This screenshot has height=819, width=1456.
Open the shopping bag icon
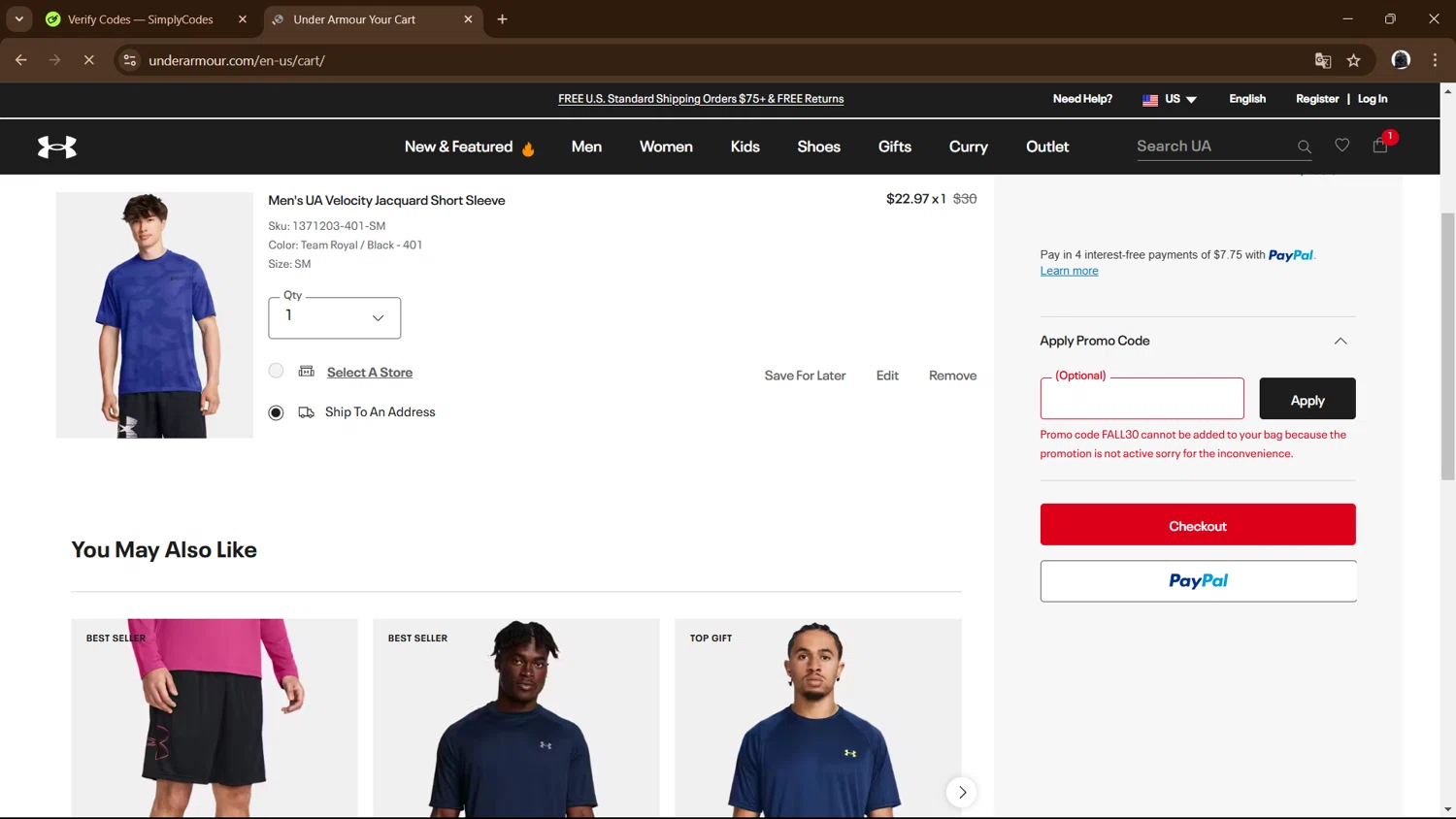pos(1379,146)
